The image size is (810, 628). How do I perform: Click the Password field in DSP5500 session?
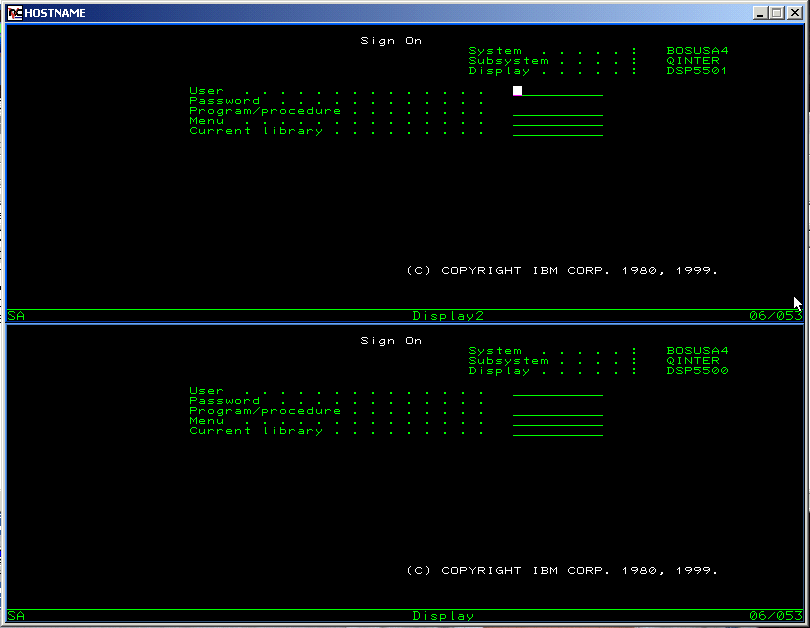click(x=557, y=401)
